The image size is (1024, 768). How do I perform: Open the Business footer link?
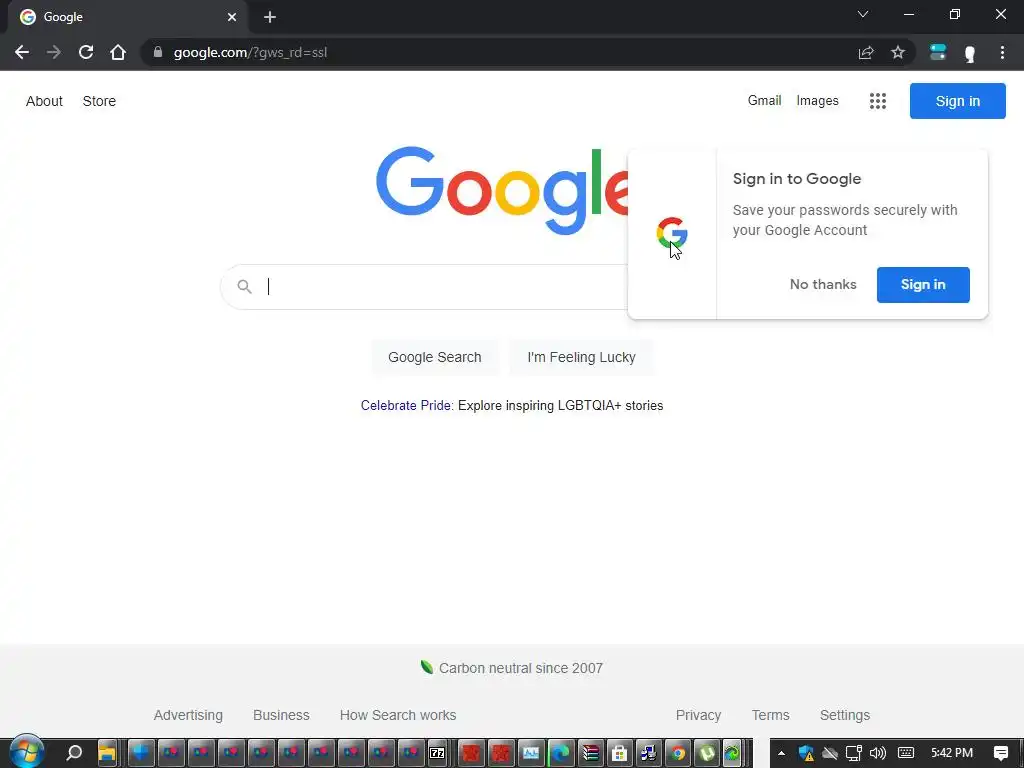click(281, 715)
